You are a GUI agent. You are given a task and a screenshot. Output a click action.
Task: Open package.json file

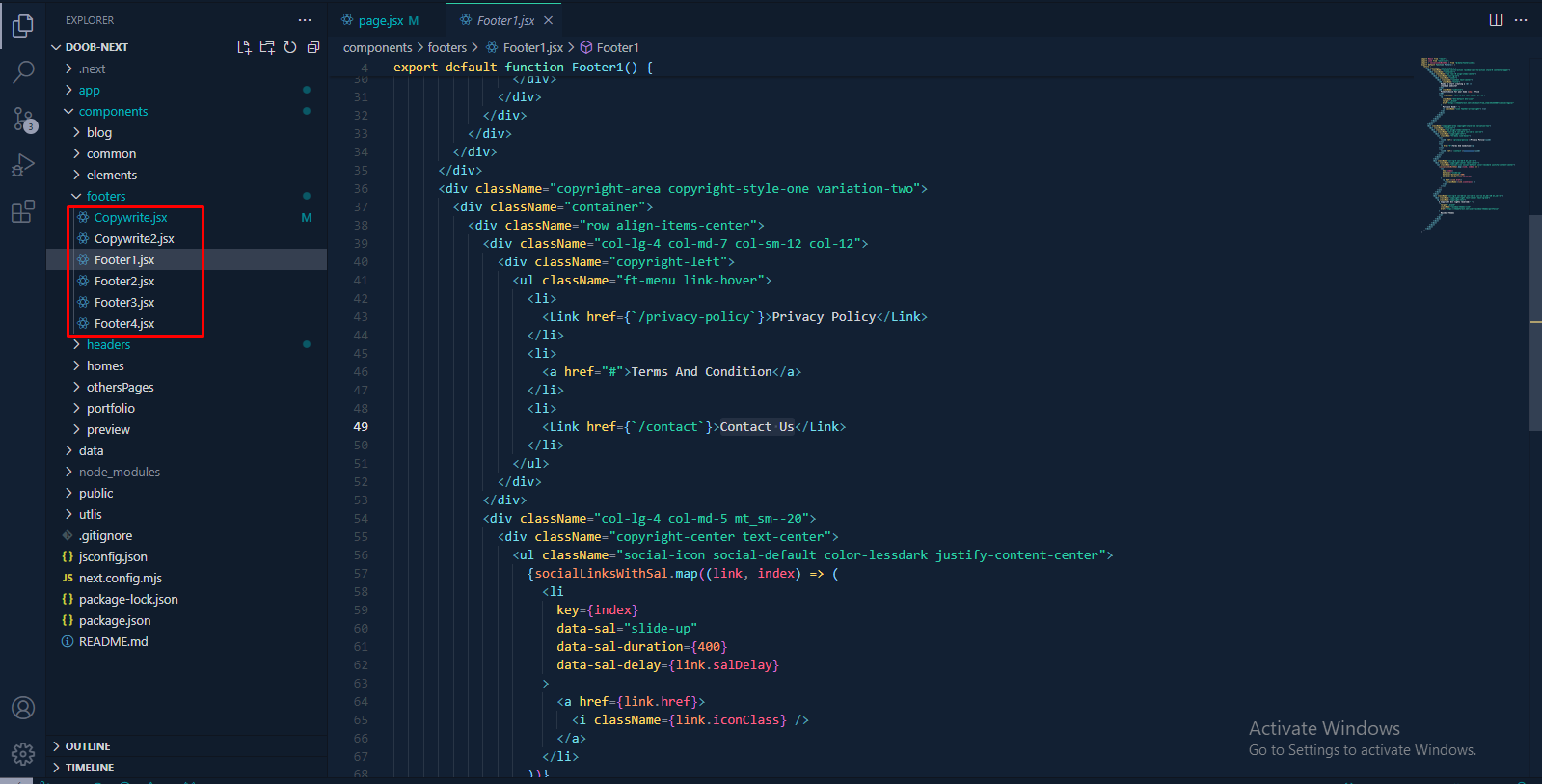186,620
